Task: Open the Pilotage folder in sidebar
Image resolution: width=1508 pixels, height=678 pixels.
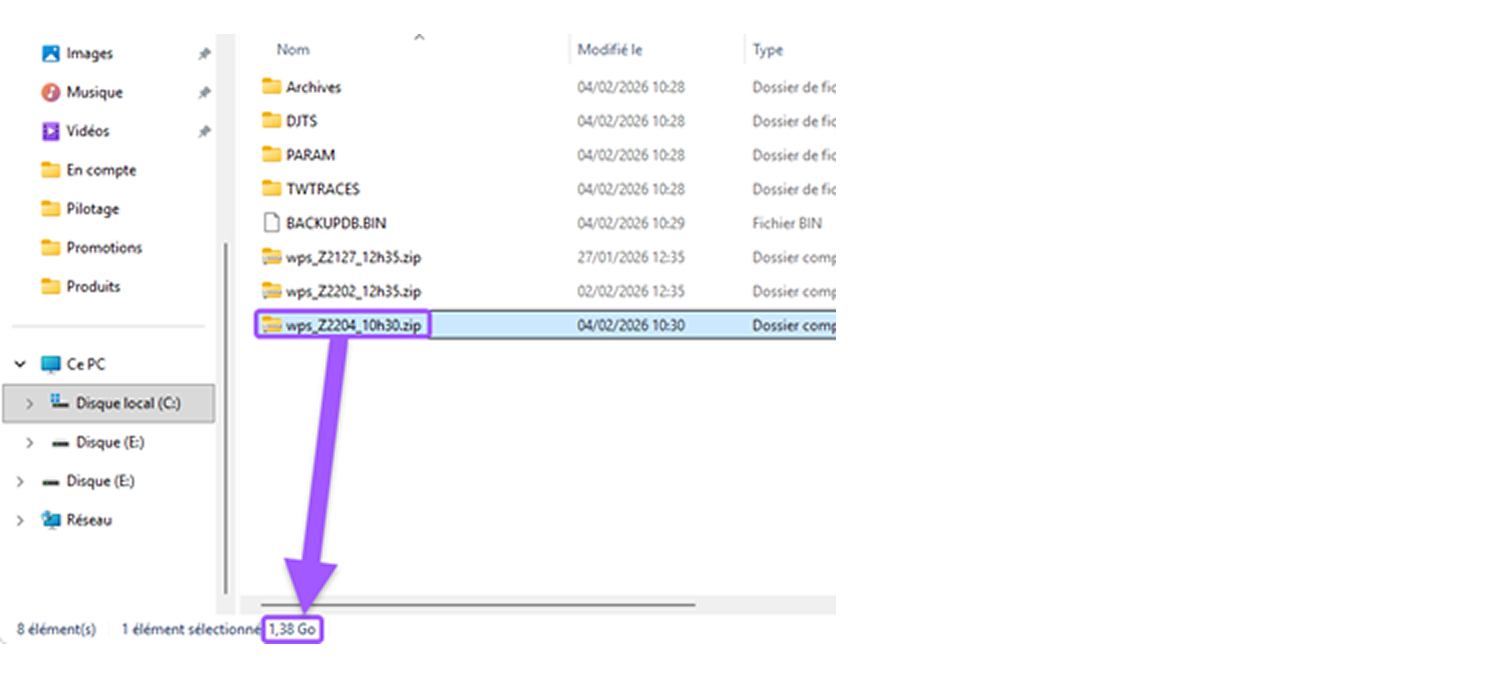Action: (92, 209)
